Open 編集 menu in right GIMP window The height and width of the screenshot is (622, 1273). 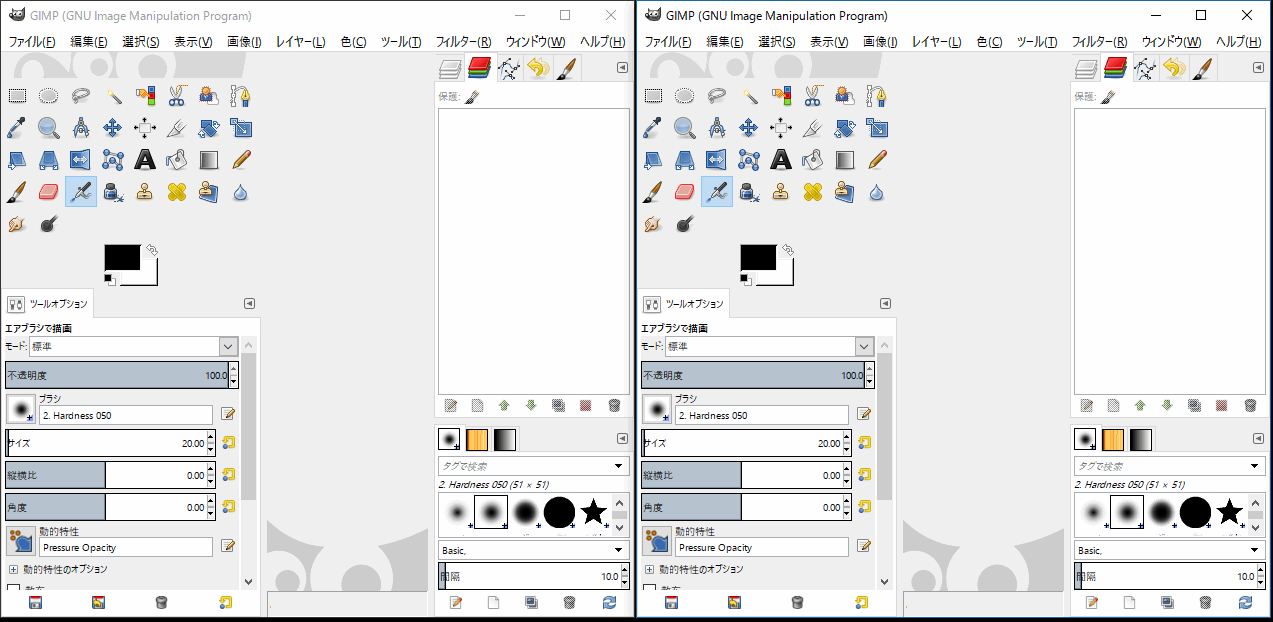724,42
